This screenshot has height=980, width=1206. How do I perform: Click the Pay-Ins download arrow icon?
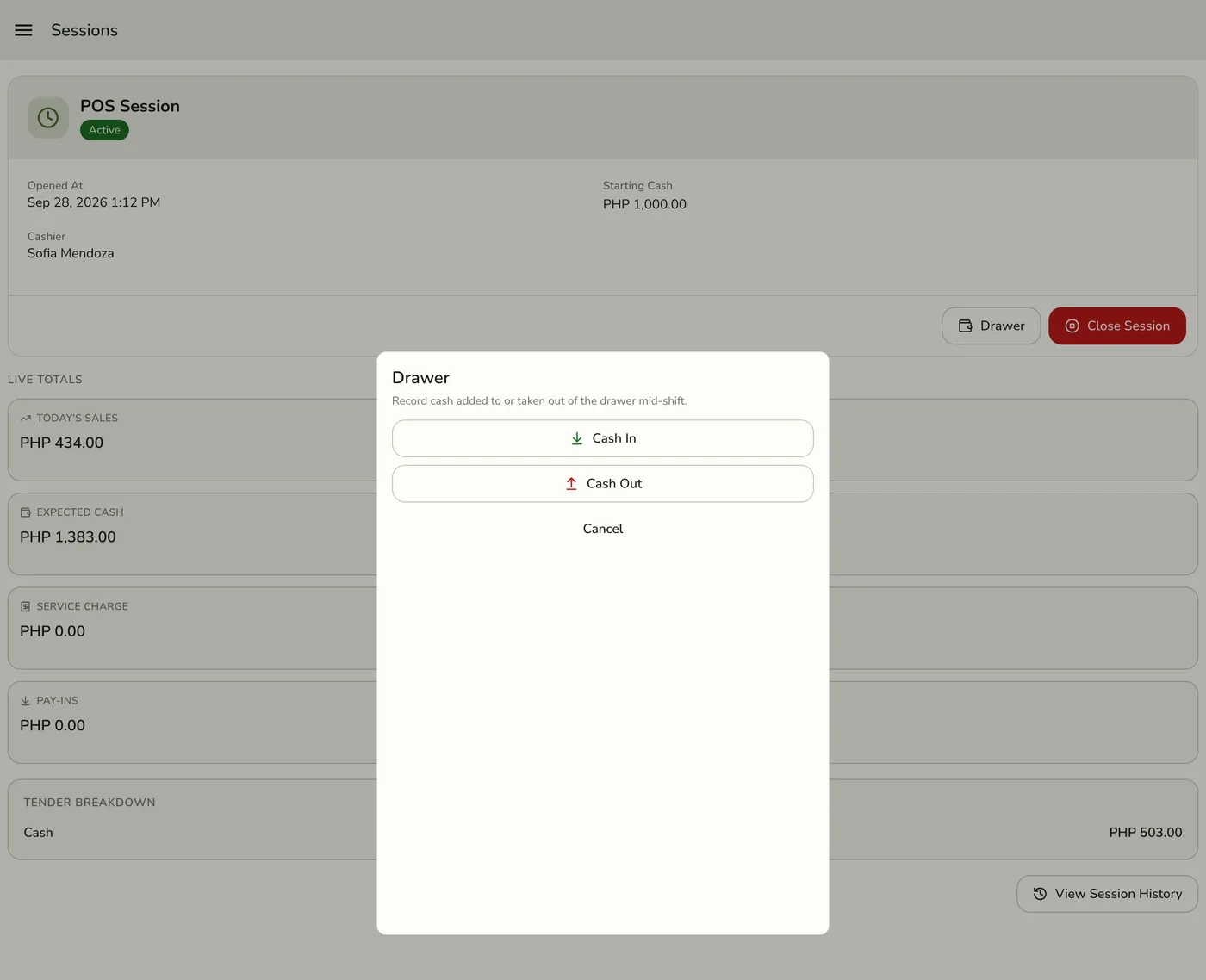26,701
